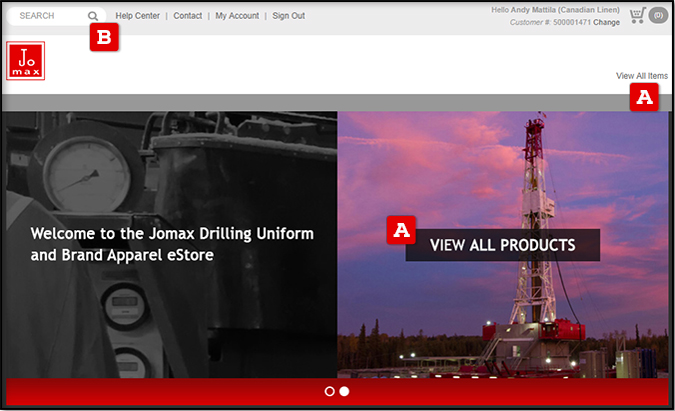
Task: Go to the Contact page
Action: [187, 16]
